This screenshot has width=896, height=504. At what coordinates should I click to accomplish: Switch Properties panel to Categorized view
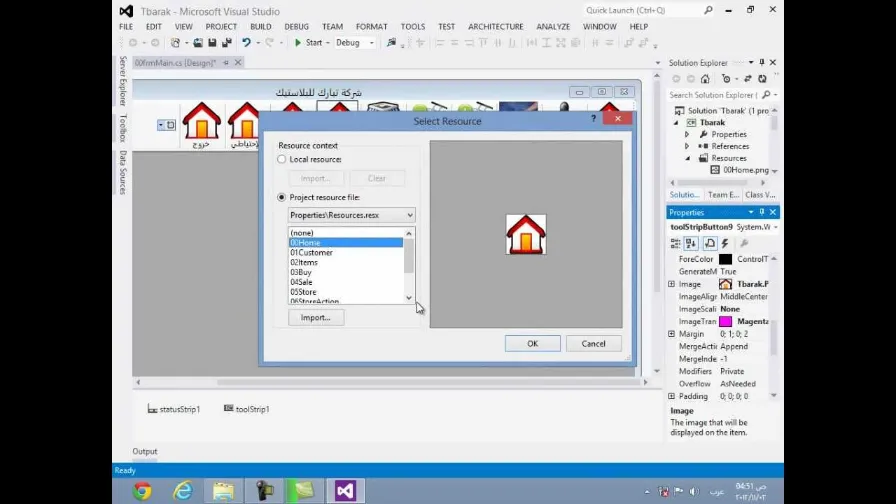coord(675,243)
